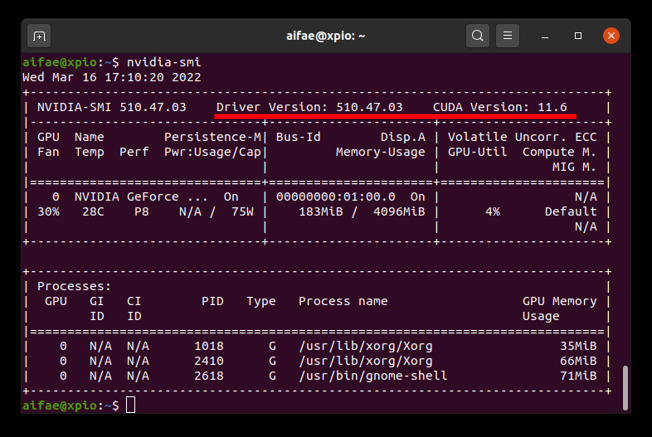Click the GPU-Util header

[477, 152]
